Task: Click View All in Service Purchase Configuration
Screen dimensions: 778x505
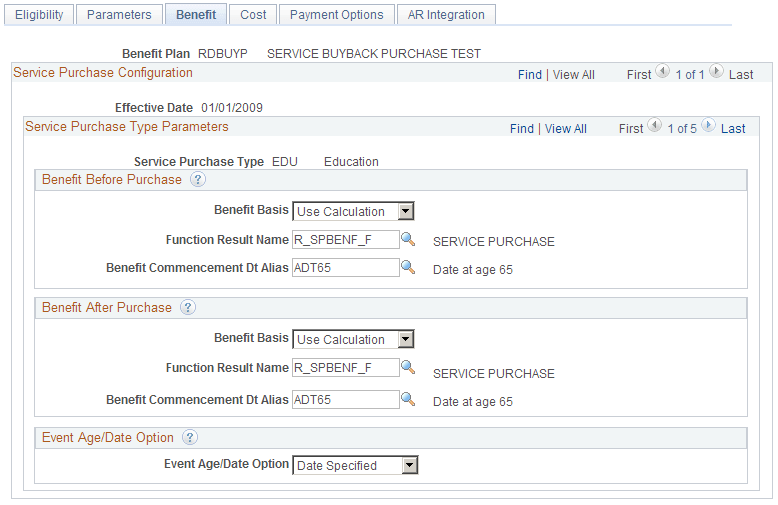Action: (574, 75)
